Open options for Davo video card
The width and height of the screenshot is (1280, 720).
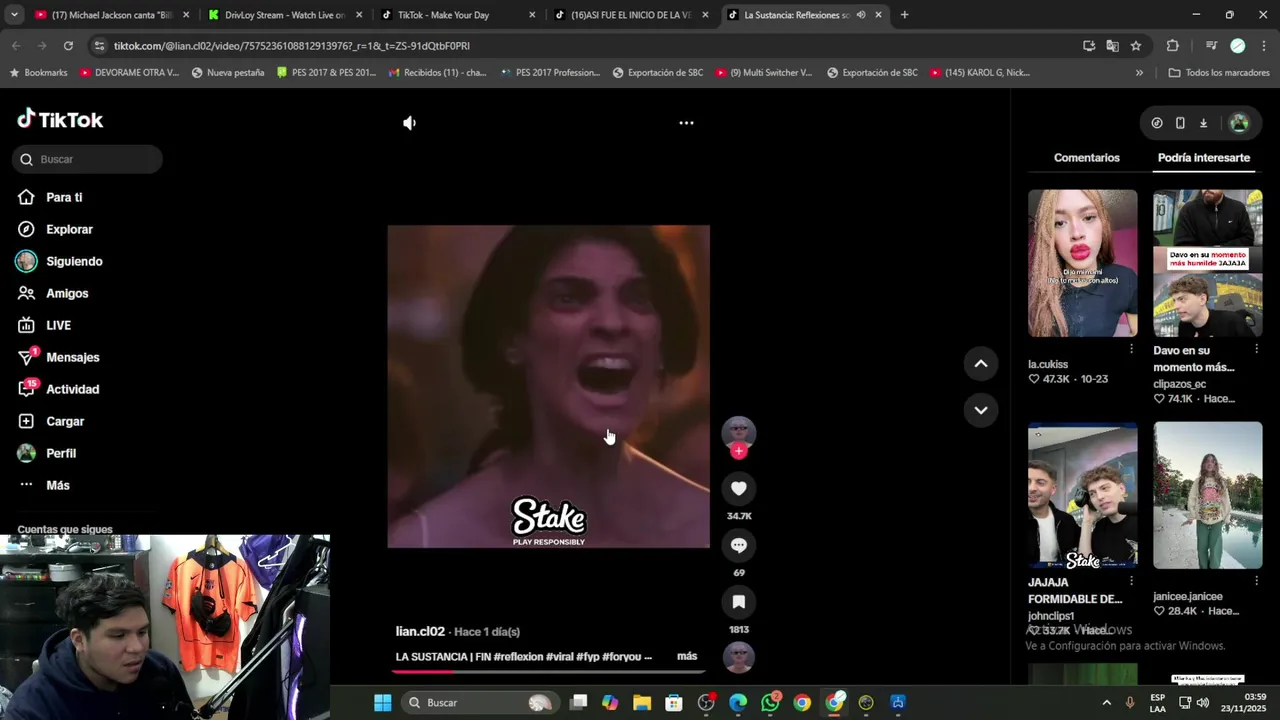click(1256, 349)
